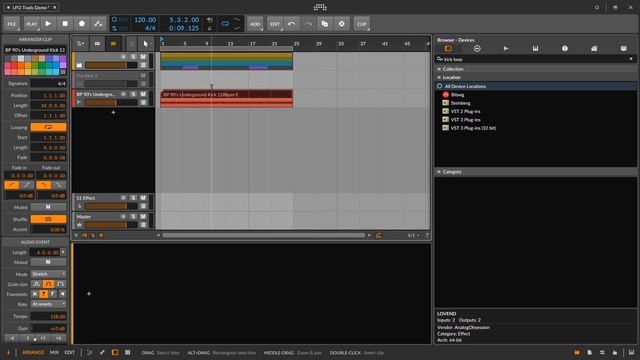This screenshot has width=640, height=360.
Task: Click the browser search field with kick loop
Action: [x=535, y=59]
